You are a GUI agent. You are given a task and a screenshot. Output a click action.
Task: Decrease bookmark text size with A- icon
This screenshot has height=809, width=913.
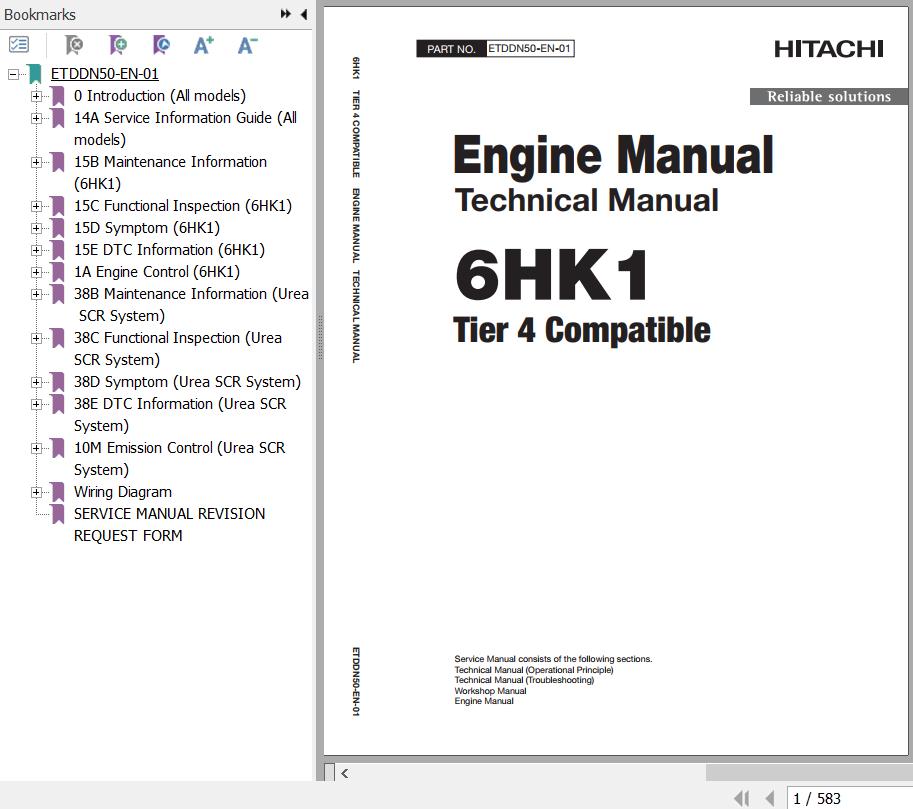247,45
